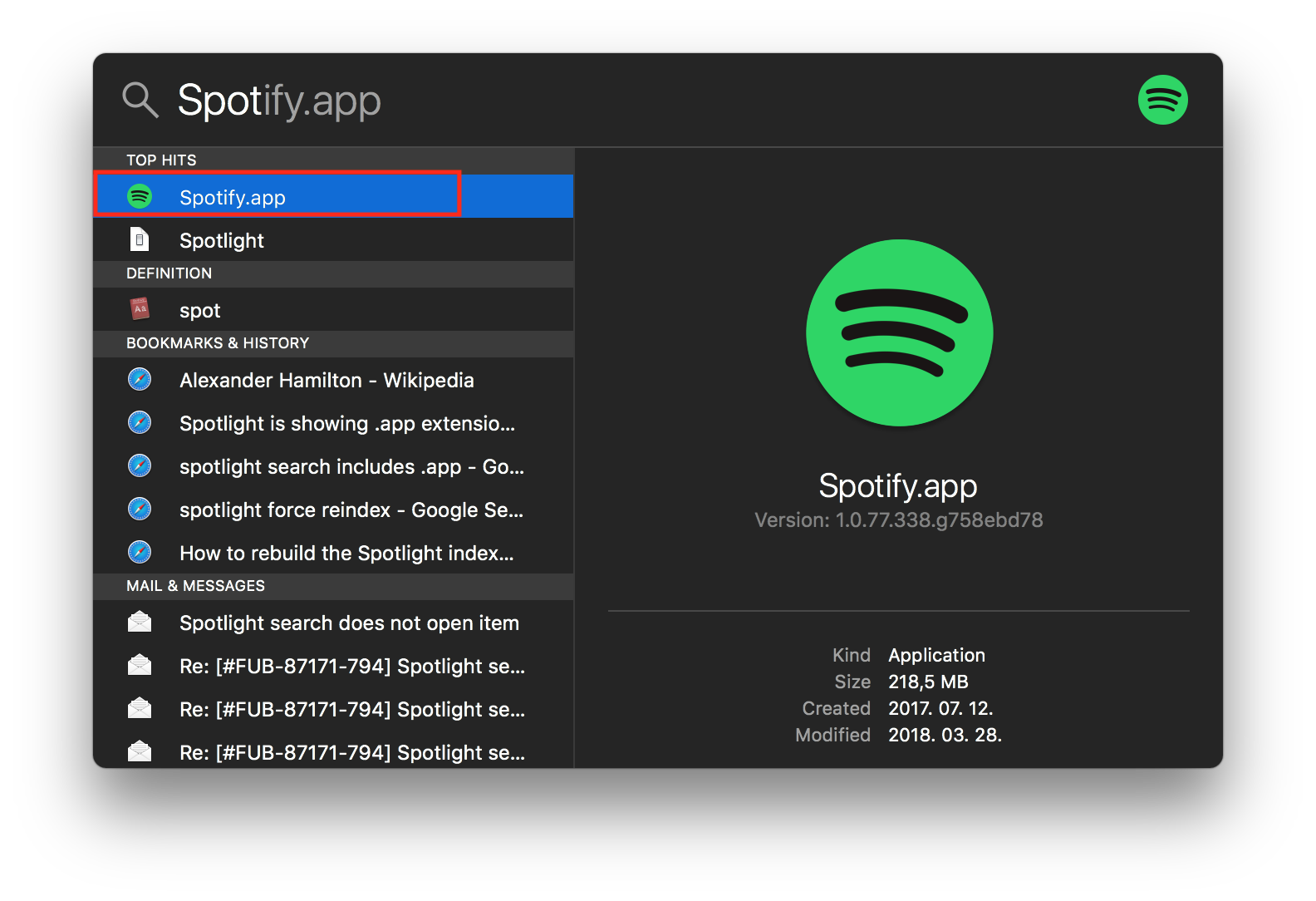Open spotlight force reindex Google result
Viewport: 1316px width, 901px height.
[x=333, y=509]
